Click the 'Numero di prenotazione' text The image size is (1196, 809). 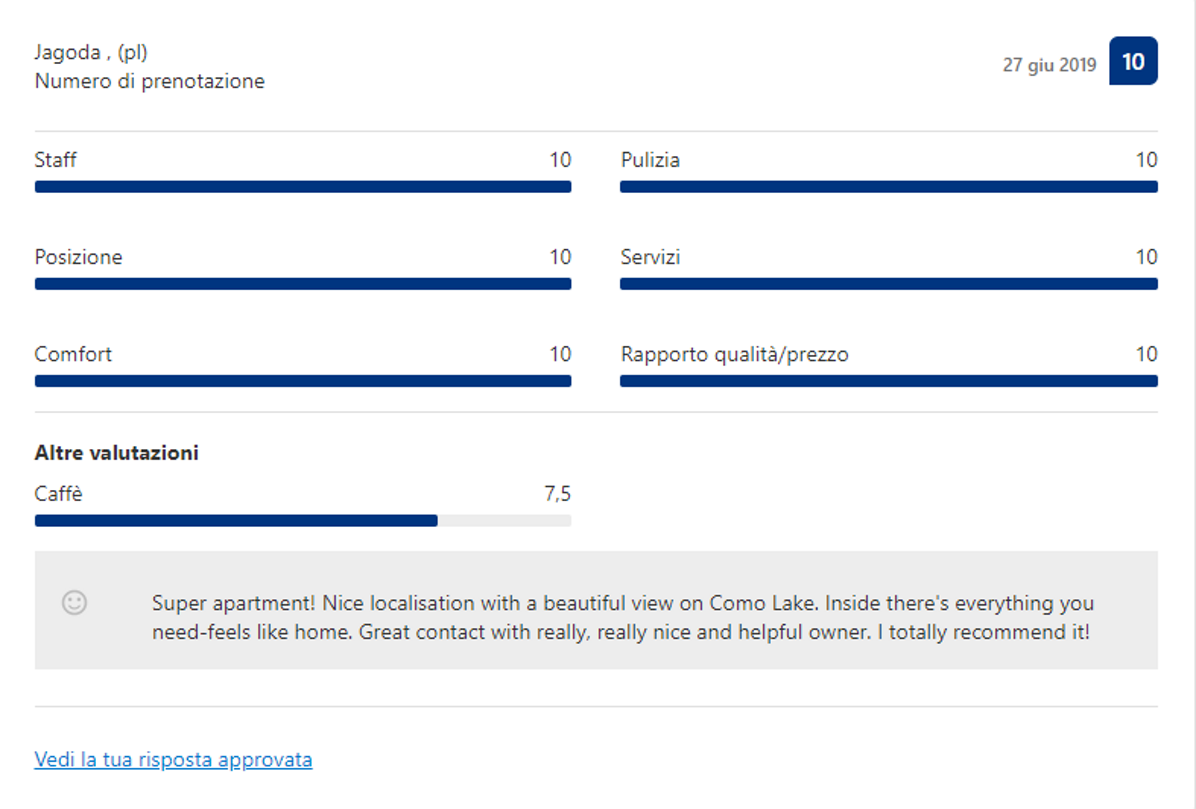click(x=149, y=82)
